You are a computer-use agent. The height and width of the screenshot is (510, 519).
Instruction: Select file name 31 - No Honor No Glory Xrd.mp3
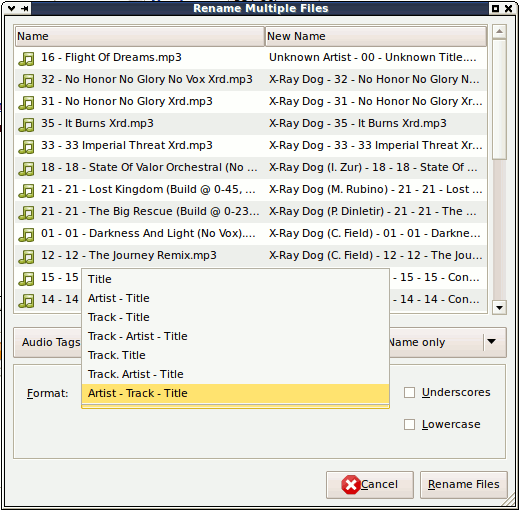(x=127, y=101)
